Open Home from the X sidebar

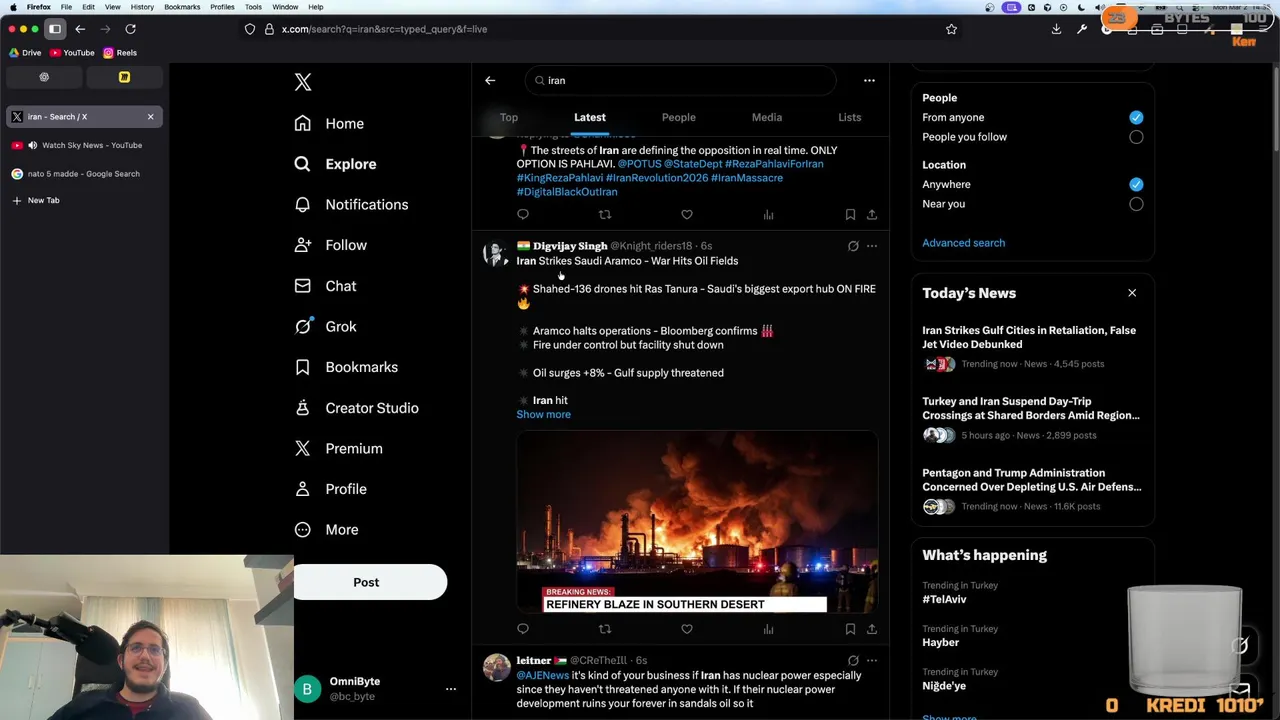pyautogui.click(x=329, y=123)
